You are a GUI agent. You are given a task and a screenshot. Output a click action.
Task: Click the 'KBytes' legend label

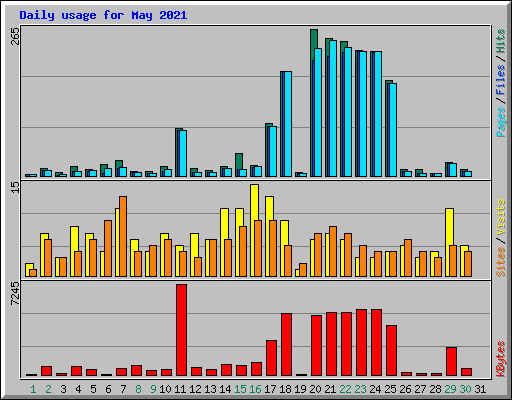point(501,359)
